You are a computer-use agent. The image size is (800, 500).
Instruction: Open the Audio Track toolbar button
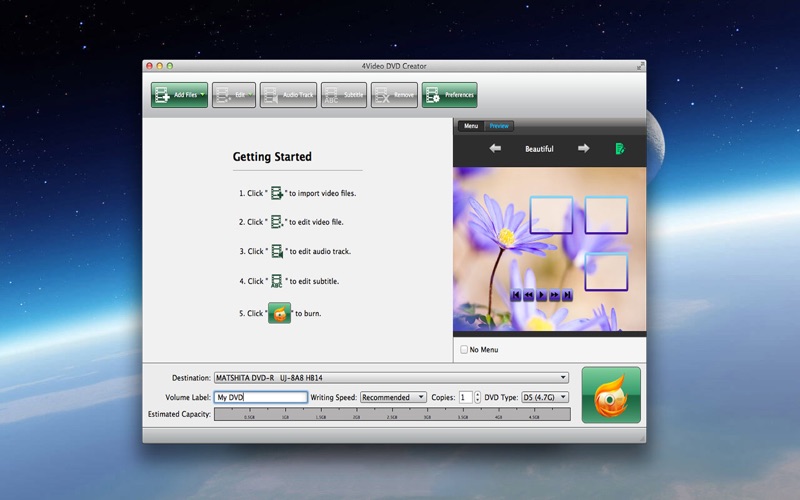click(x=288, y=95)
